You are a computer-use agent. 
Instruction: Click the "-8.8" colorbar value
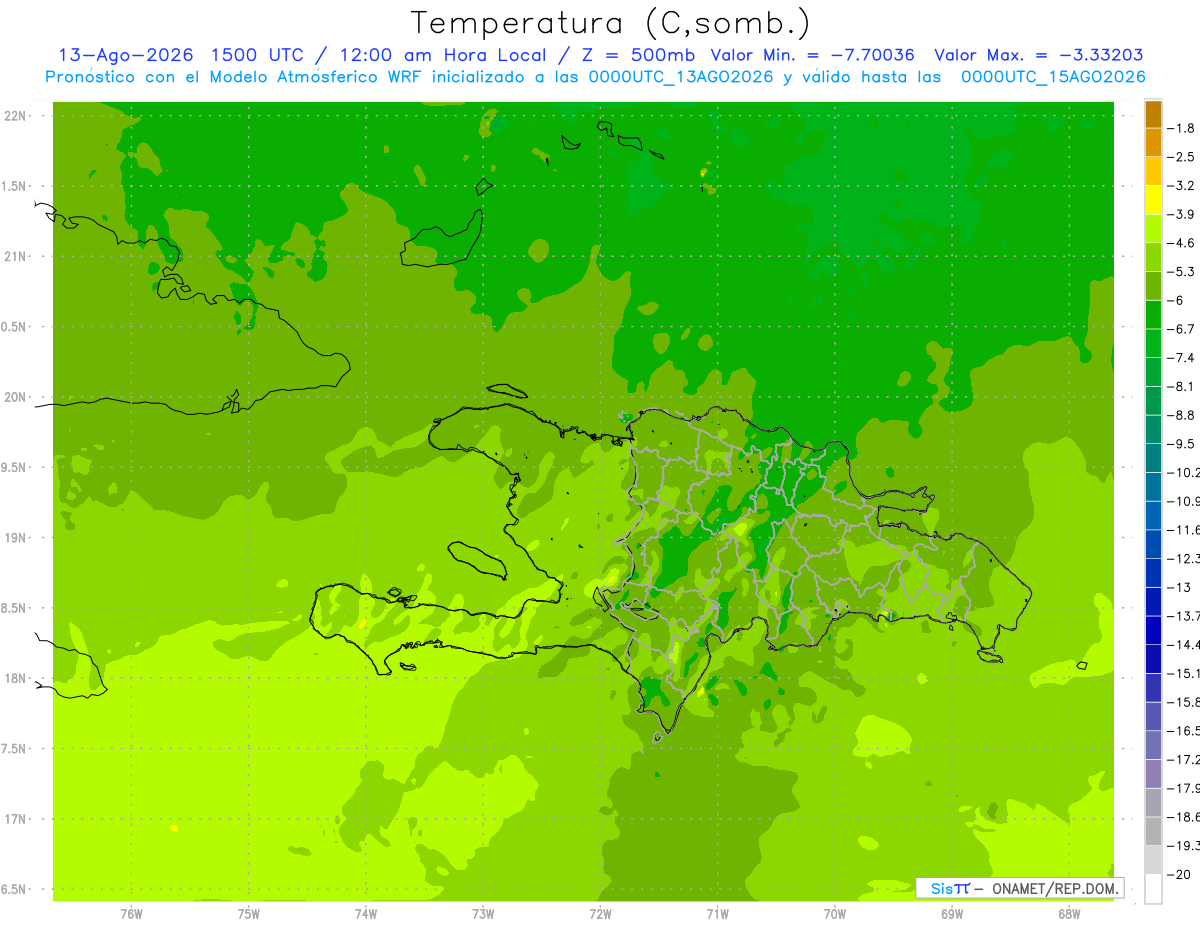1182,415
